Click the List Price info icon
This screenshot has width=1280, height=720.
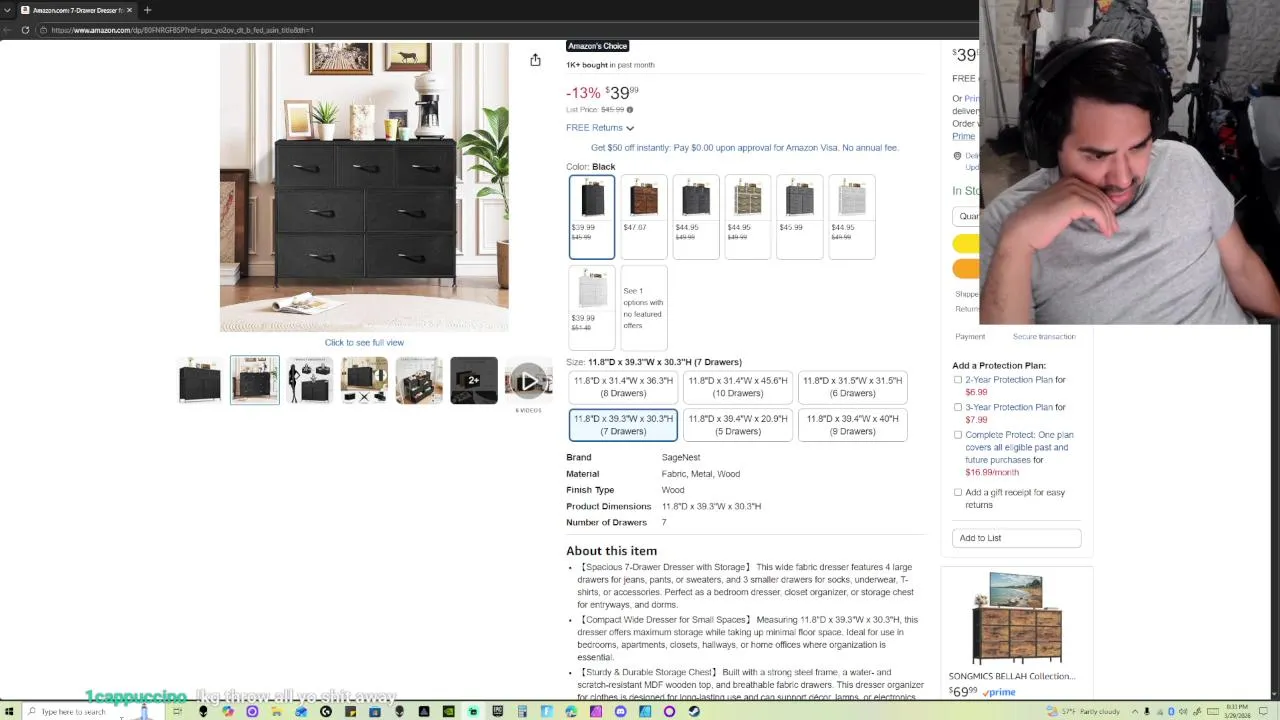point(629,110)
